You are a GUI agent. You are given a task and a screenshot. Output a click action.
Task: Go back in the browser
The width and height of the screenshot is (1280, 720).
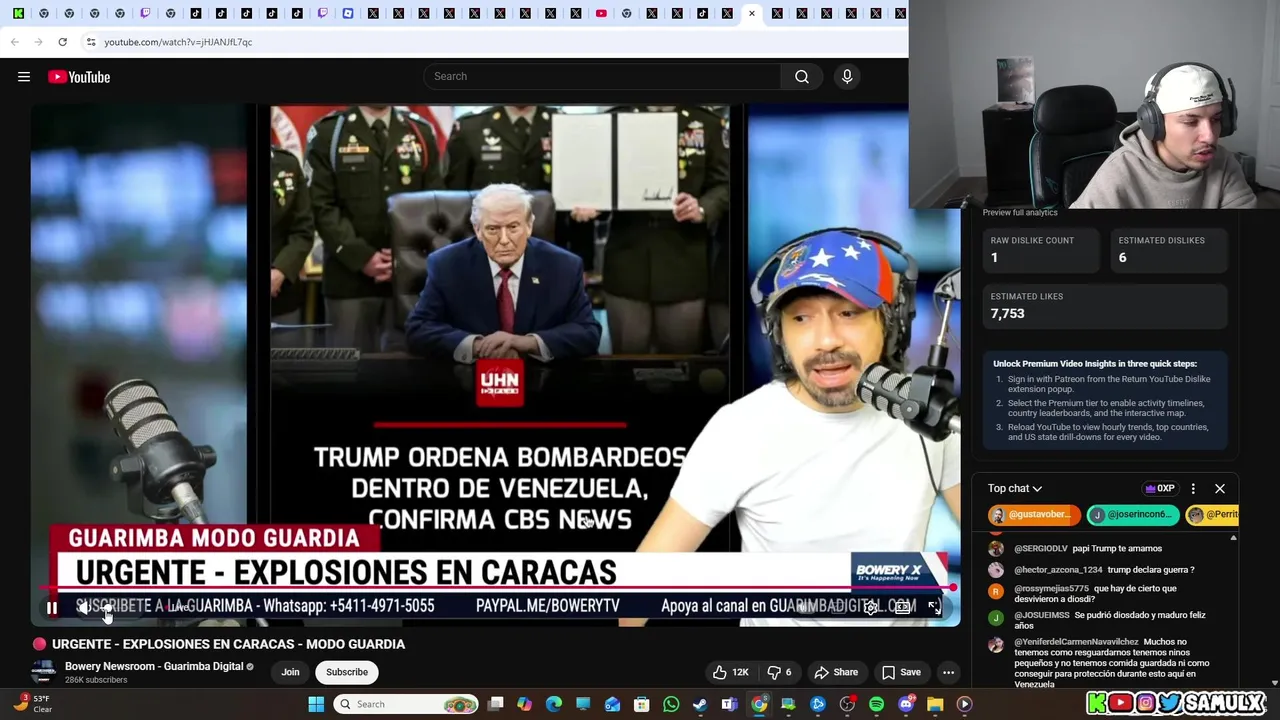[14, 42]
